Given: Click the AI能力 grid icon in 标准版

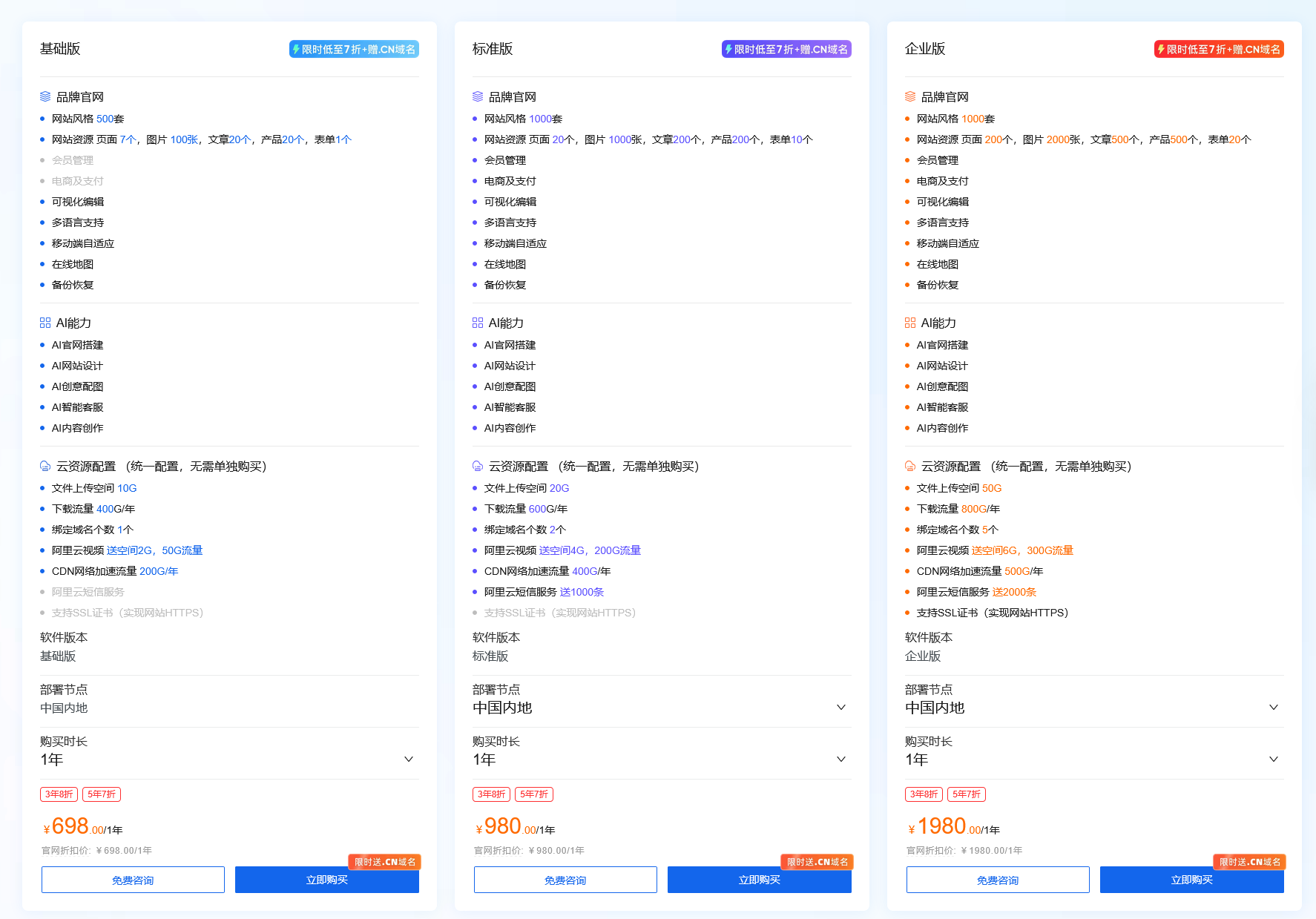Looking at the screenshot, I should pos(478,323).
